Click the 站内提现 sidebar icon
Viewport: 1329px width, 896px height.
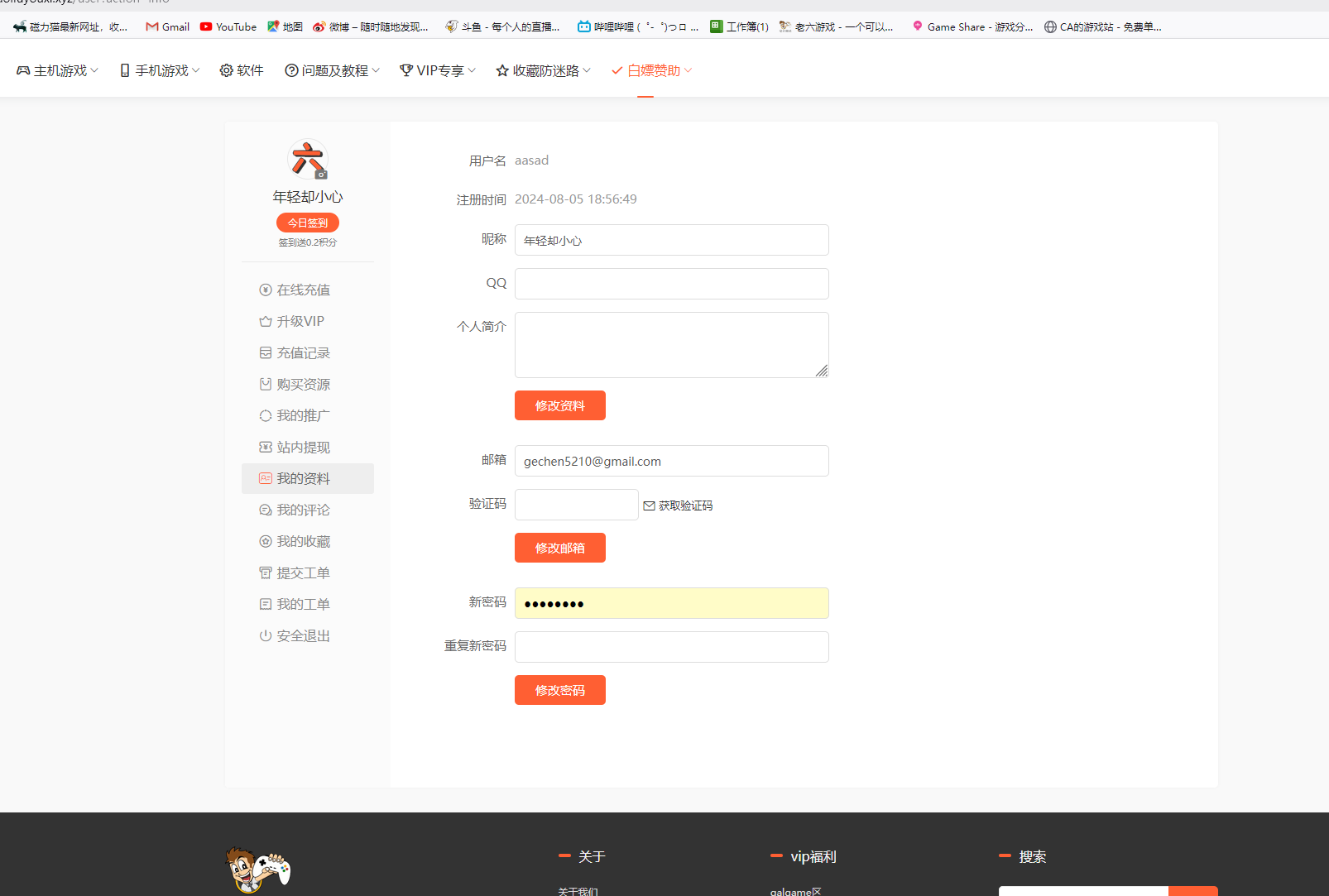point(266,448)
